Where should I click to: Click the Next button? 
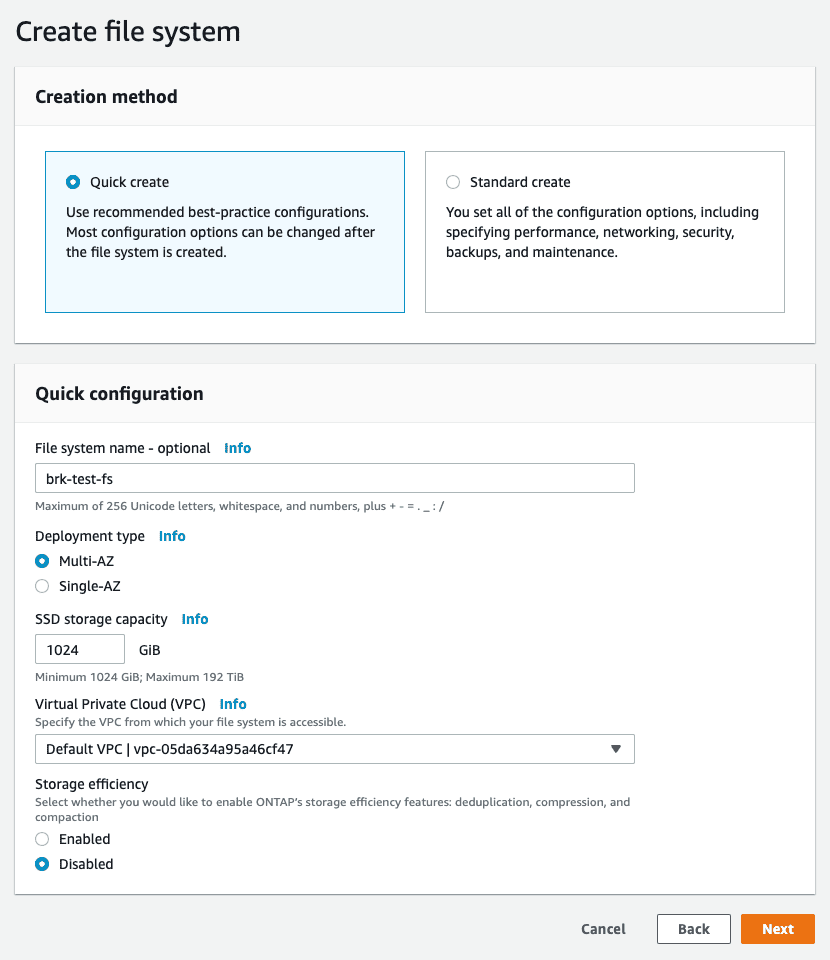click(x=778, y=929)
